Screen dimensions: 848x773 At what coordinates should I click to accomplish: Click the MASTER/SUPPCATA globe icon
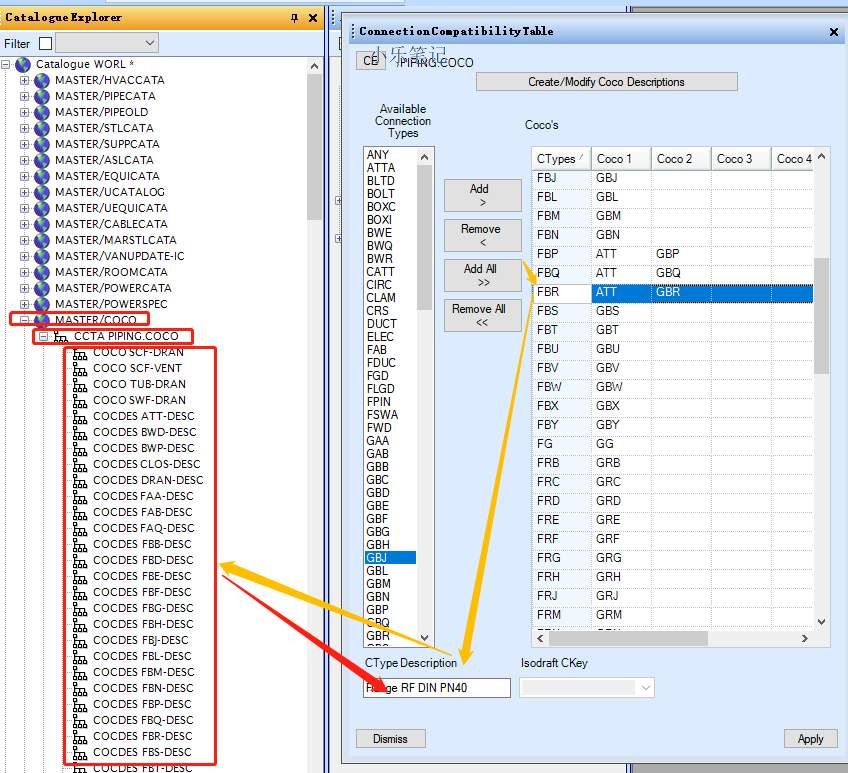tap(42, 144)
